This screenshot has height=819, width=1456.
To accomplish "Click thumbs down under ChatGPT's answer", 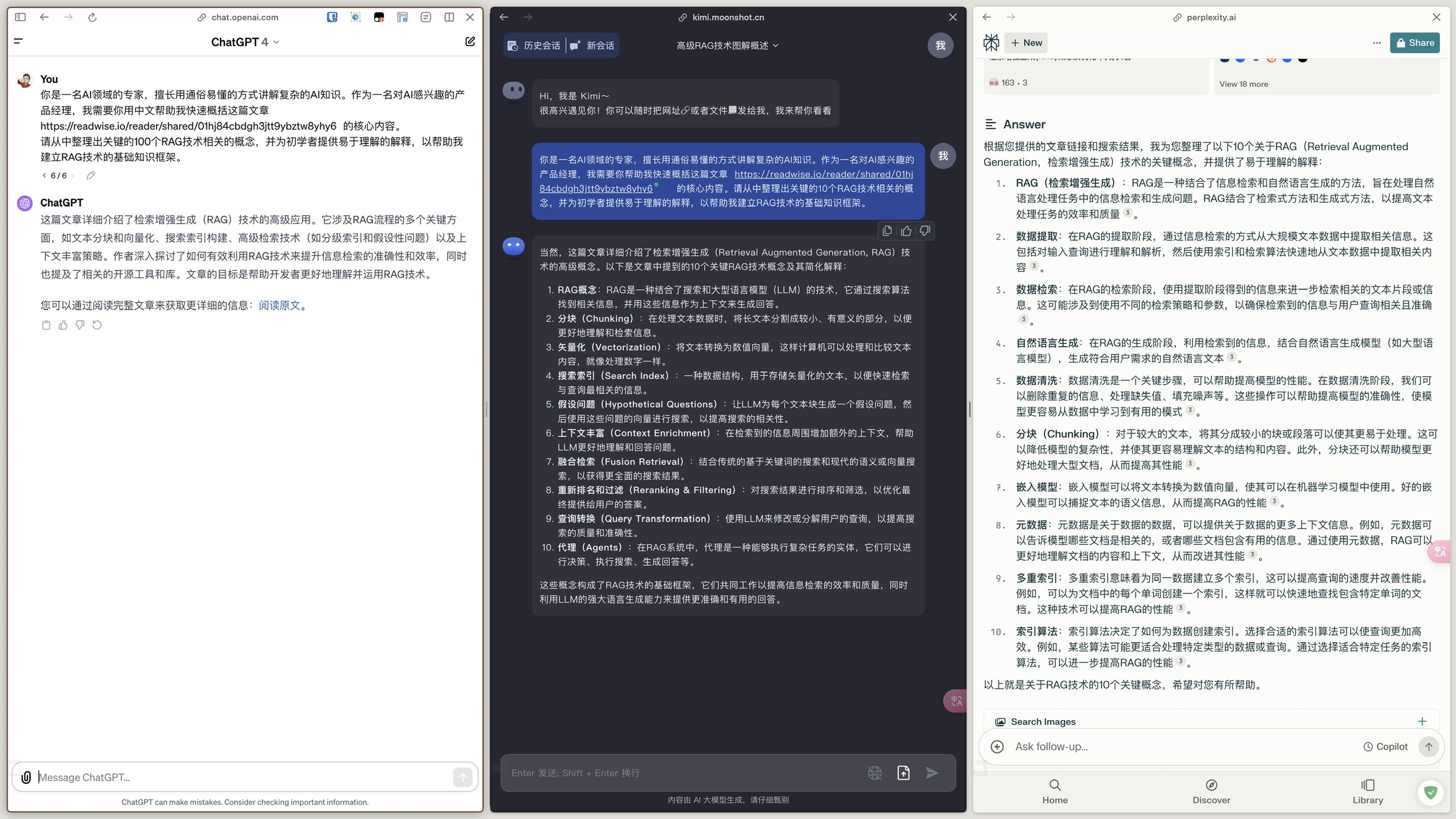I will click(x=80, y=325).
